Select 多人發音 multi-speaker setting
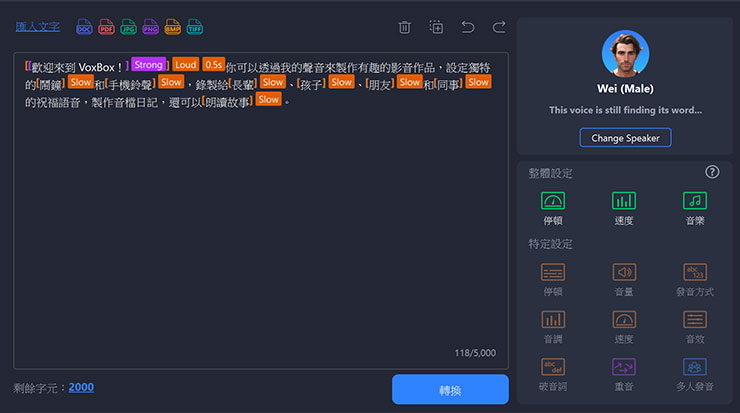 pyautogui.click(x=695, y=374)
